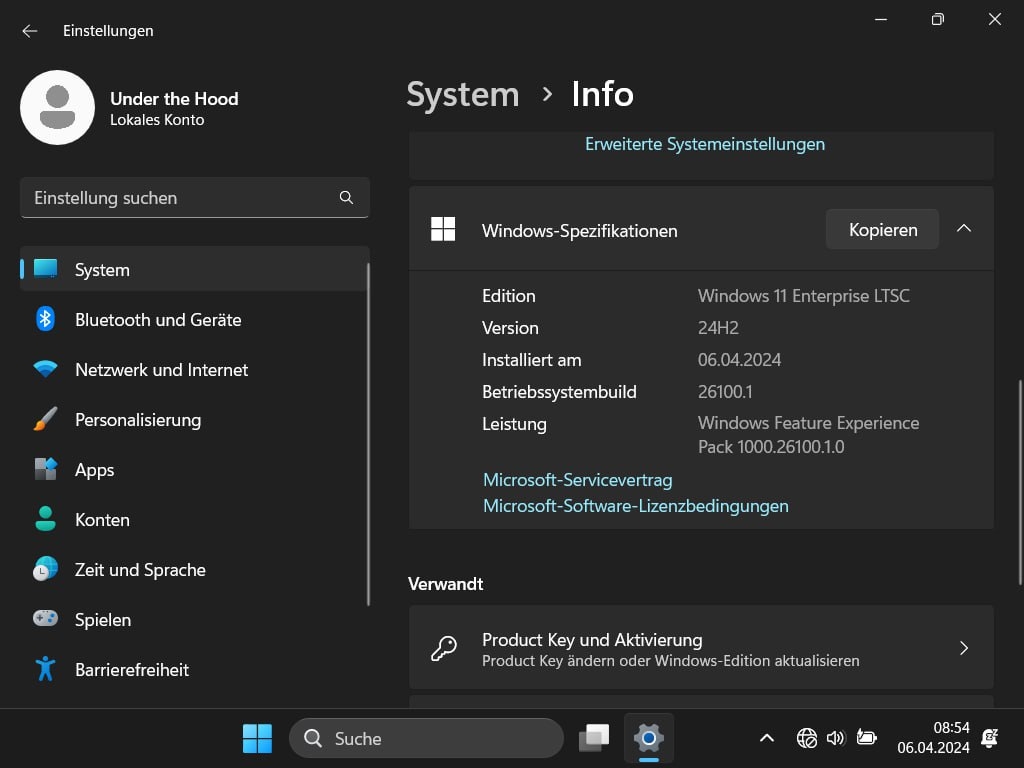Click the Settings gear icon on taskbar
1024x768 pixels.
pos(648,738)
